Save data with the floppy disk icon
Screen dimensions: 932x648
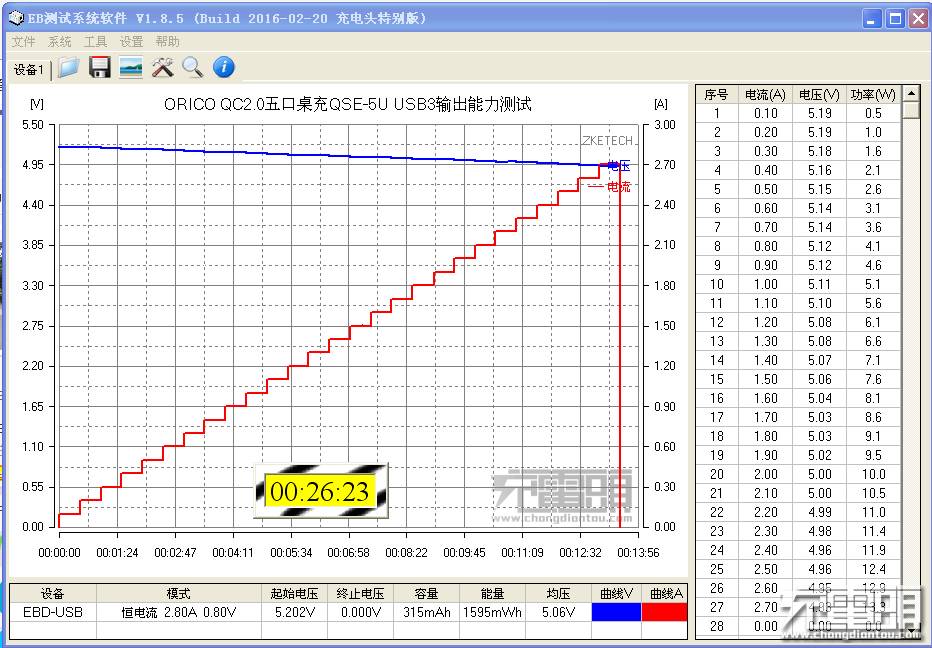tap(99, 67)
